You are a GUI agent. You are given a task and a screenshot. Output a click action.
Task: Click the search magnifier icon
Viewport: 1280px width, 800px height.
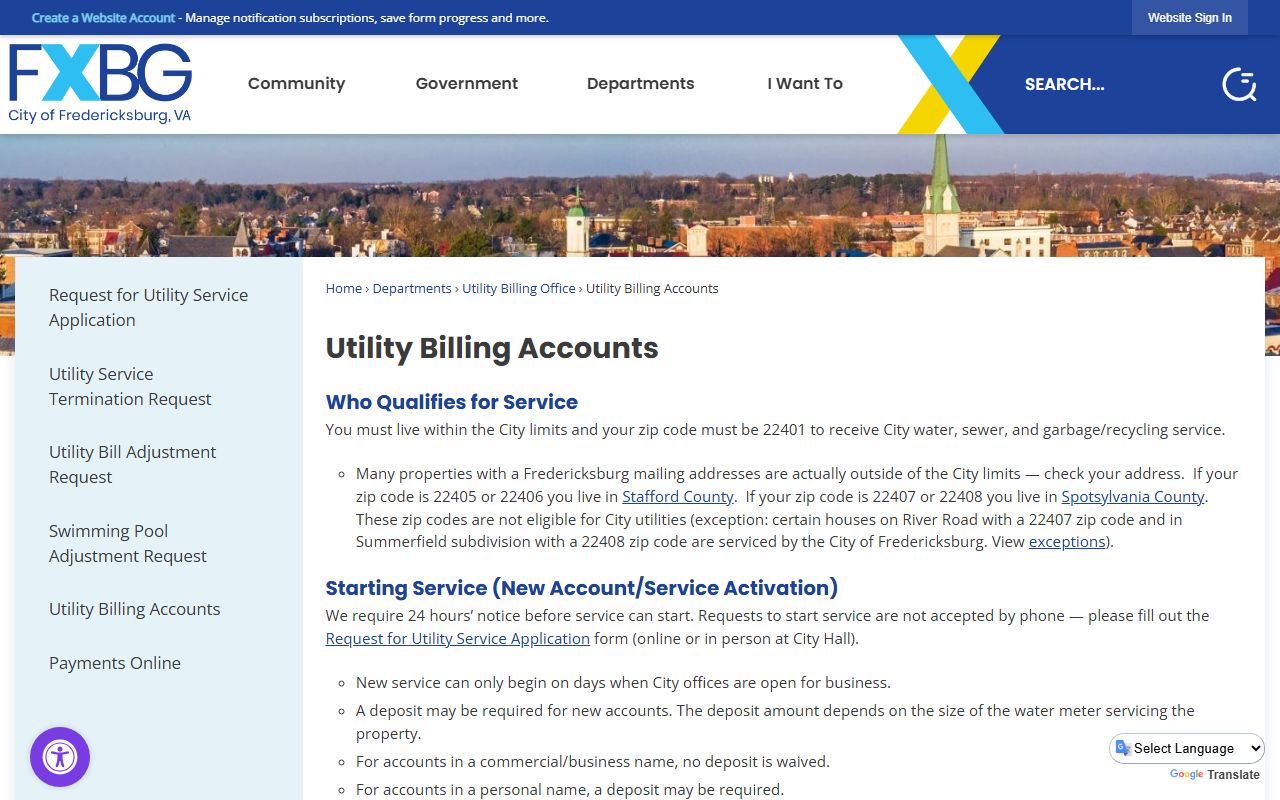[1239, 85]
